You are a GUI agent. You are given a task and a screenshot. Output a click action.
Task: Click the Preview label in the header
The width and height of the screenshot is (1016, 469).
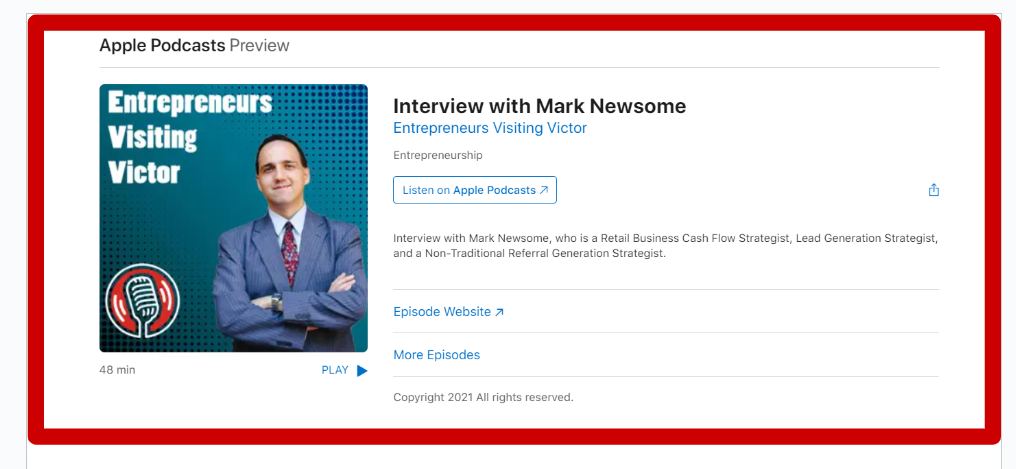(259, 45)
